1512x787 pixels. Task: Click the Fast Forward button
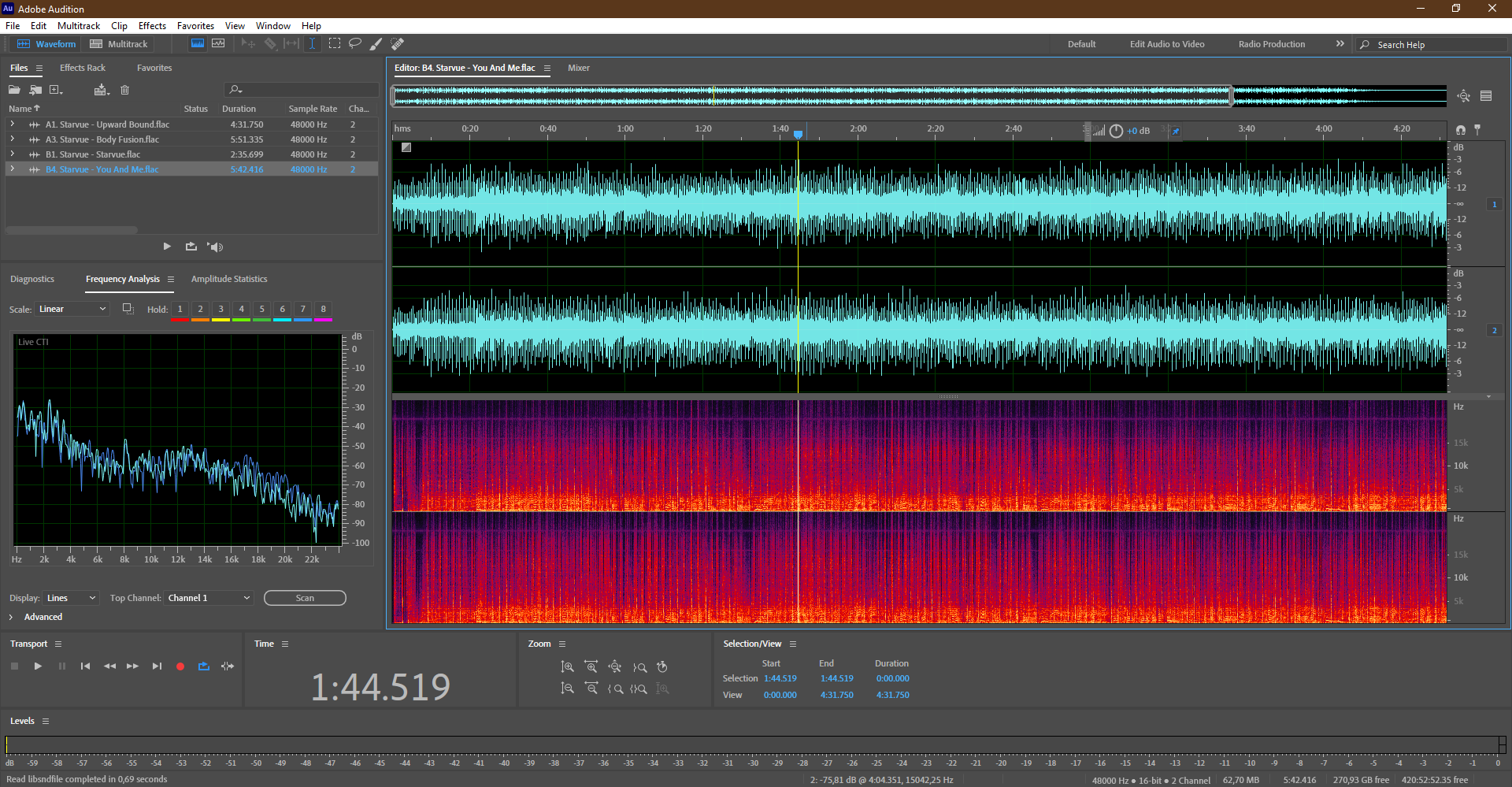pyautogui.click(x=132, y=666)
